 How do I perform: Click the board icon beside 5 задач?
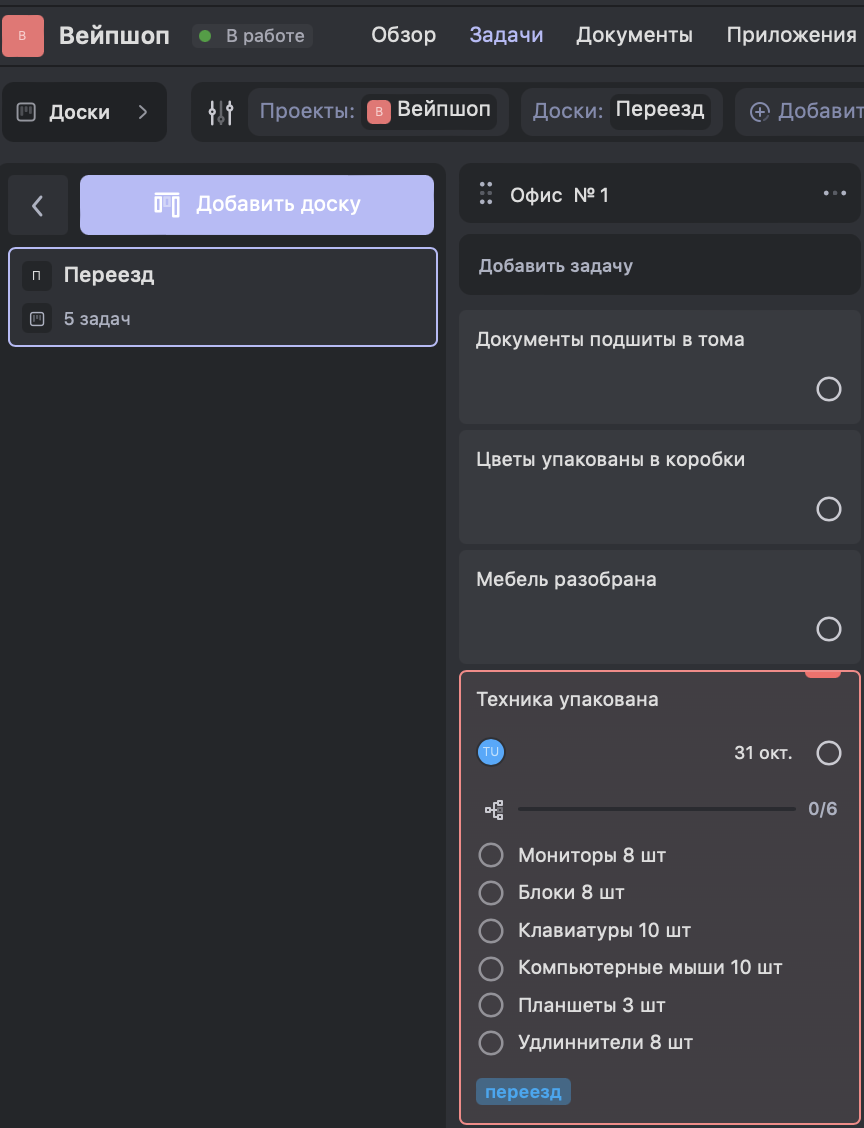[x=37, y=320]
